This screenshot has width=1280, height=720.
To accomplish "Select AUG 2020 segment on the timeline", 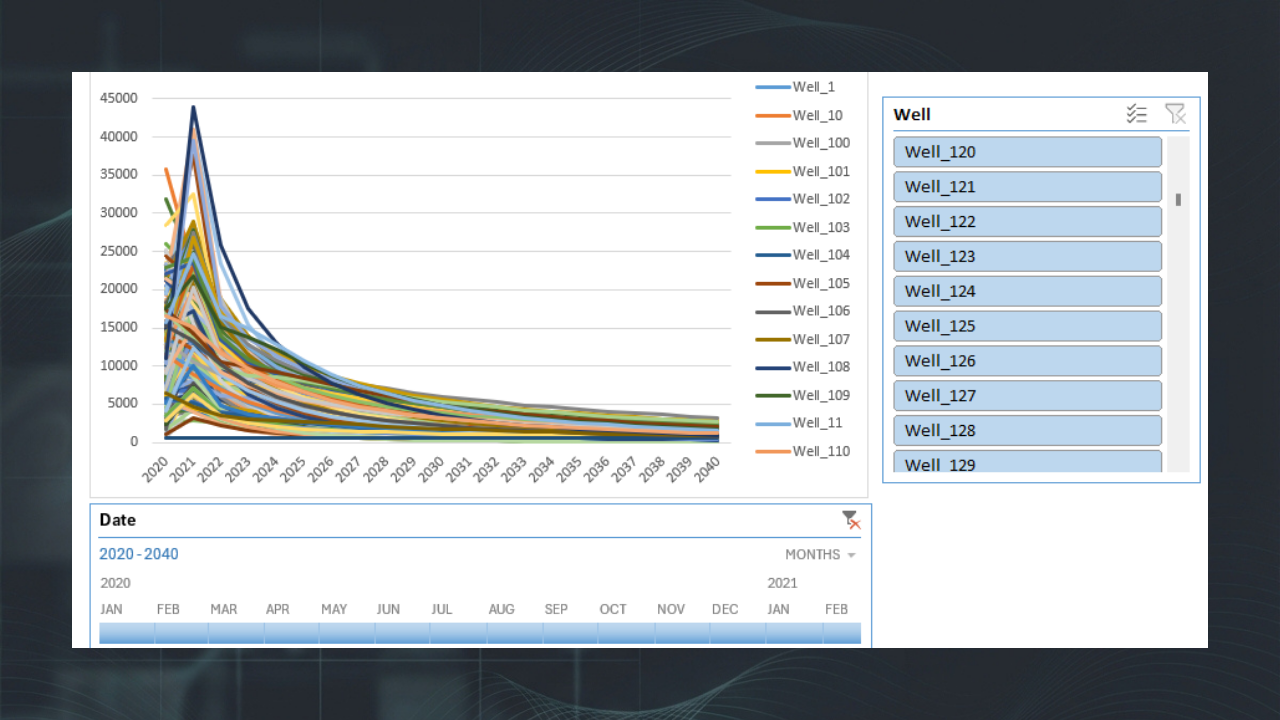I will click(515, 632).
